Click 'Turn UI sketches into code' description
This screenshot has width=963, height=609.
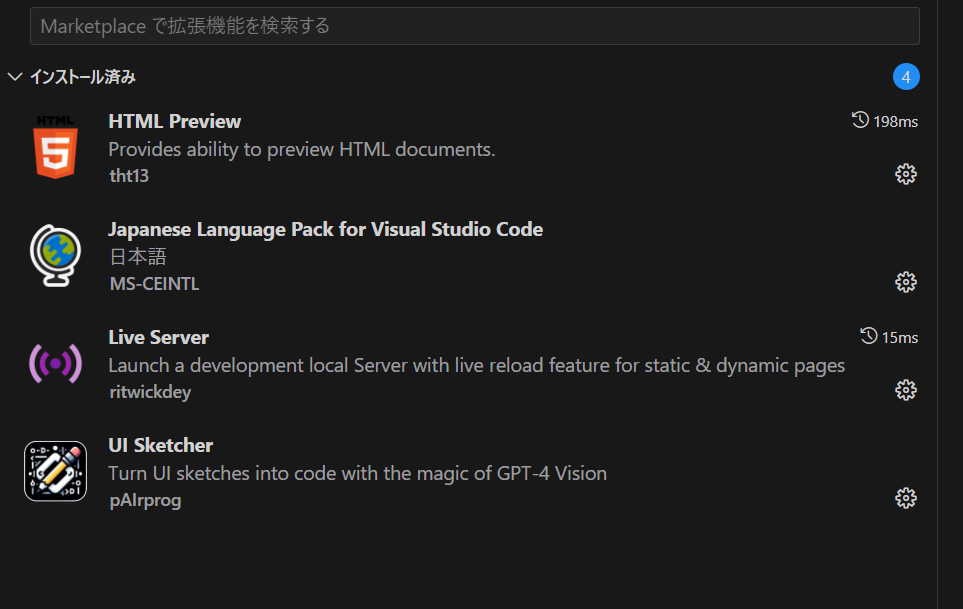(357, 474)
